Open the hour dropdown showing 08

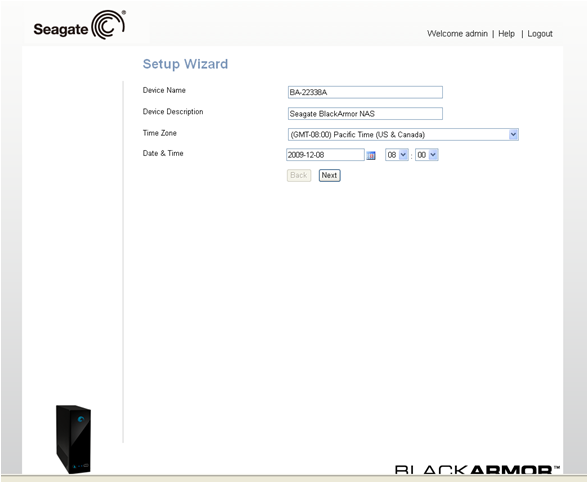pyautogui.click(x=397, y=155)
